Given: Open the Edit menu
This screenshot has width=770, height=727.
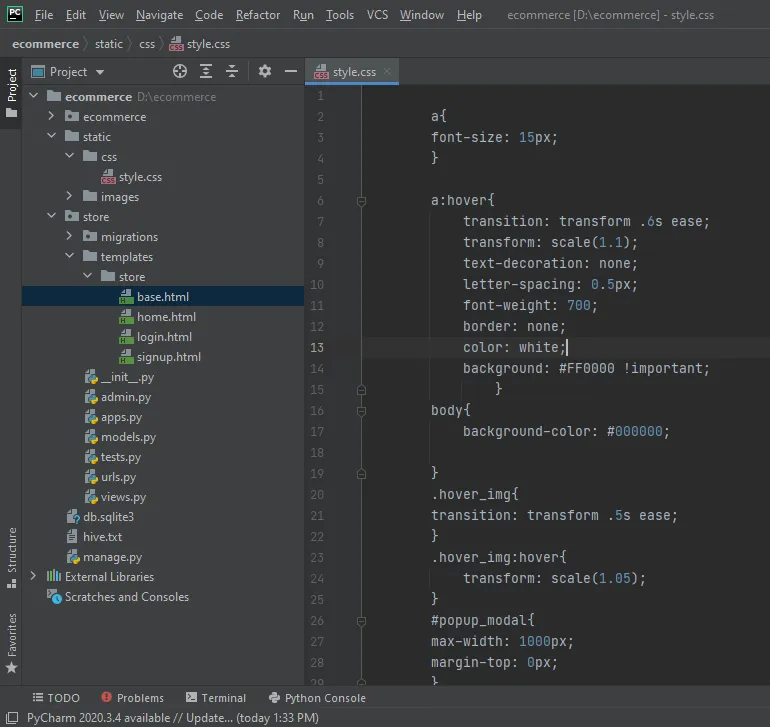Looking at the screenshot, I should pos(76,15).
